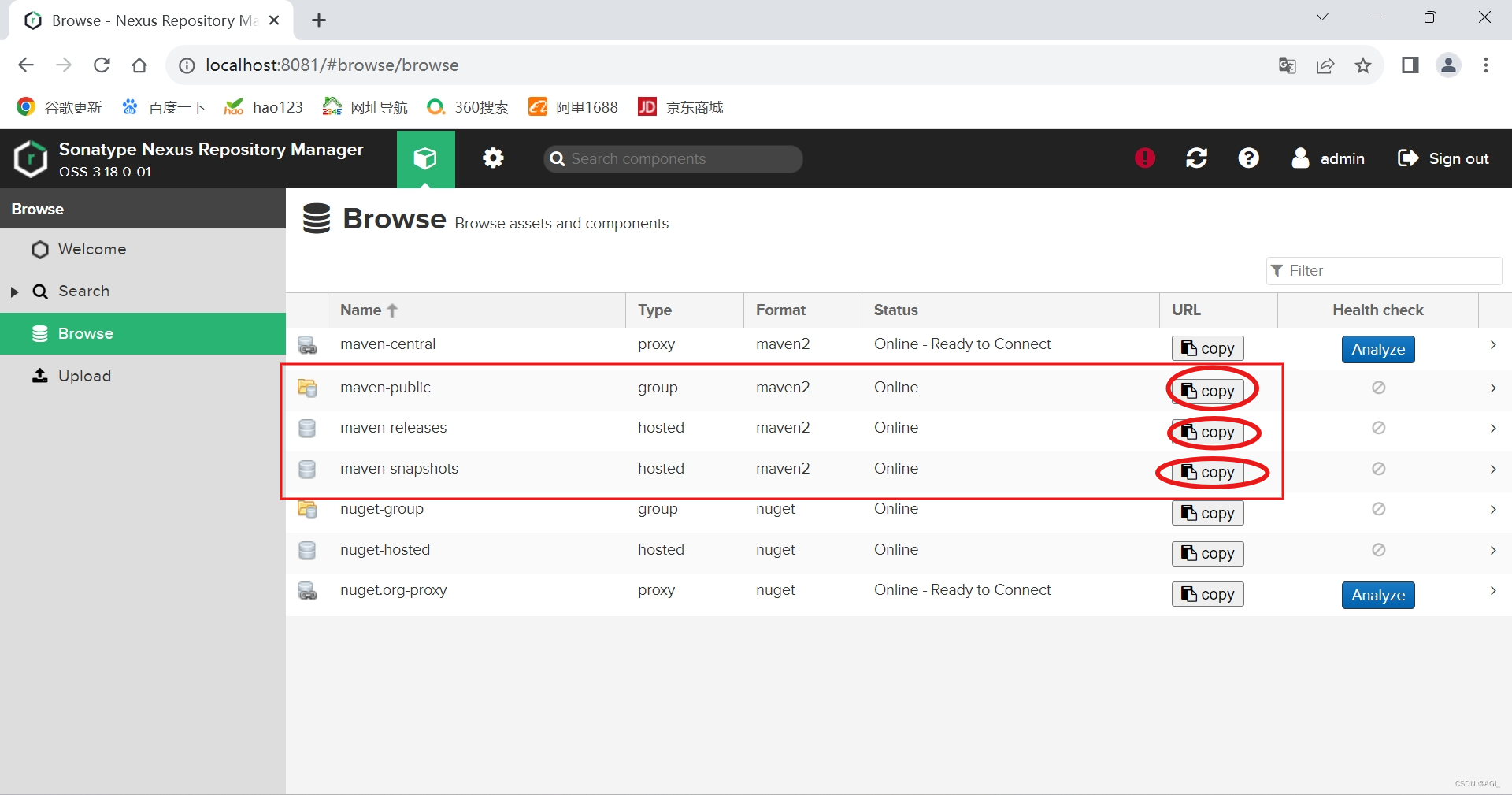Select Browse in the sidebar

pos(143,333)
